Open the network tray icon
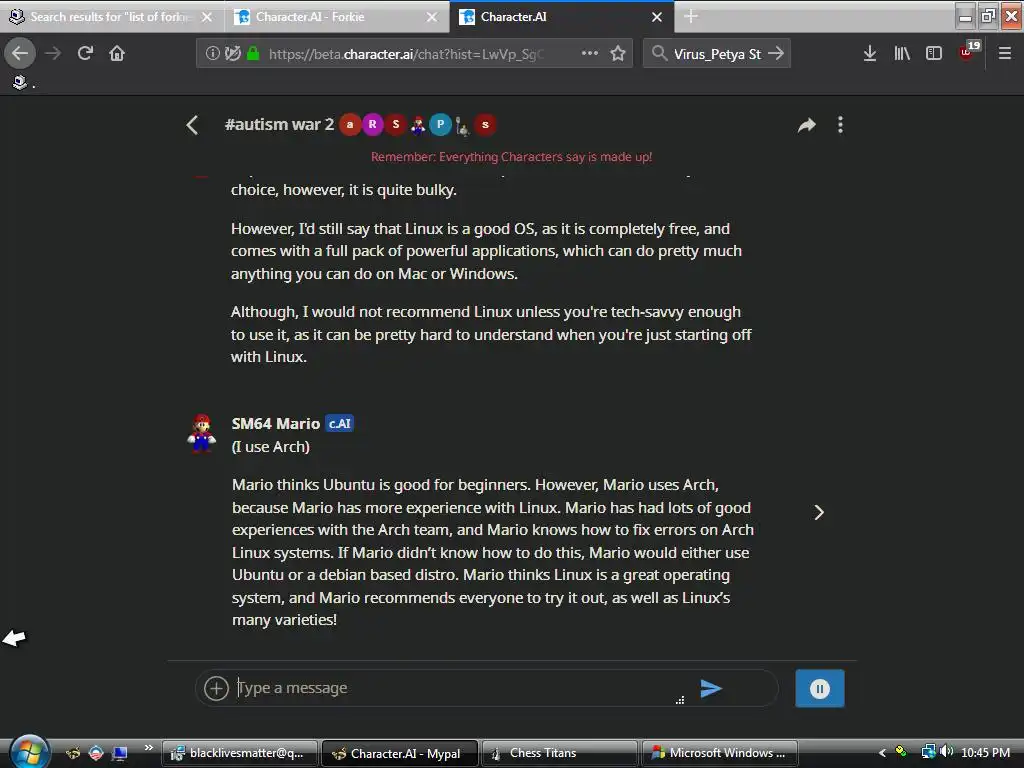Screen dimensions: 1024x768 [x=928, y=752]
